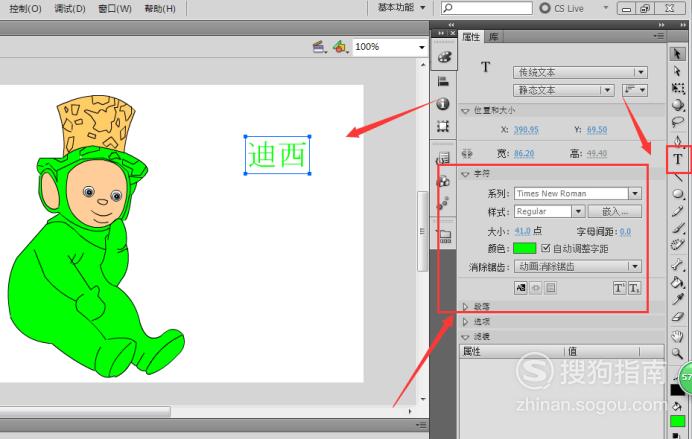Click the letter spacing value 0.0
The height and width of the screenshot is (439, 692).
(625, 232)
